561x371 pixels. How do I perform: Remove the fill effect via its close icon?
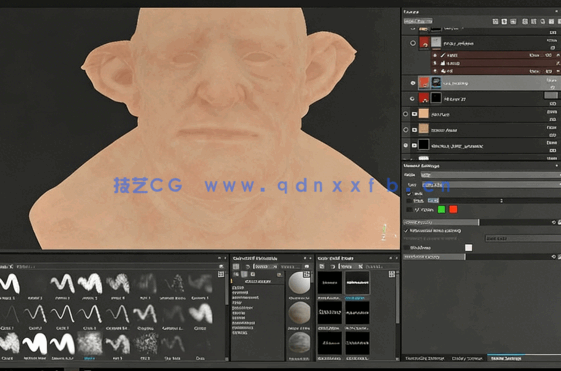(558, 71)
